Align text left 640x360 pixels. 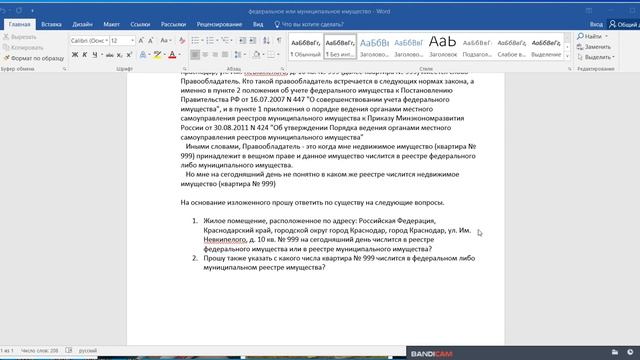pyautogui.click(x=195, y=54)
